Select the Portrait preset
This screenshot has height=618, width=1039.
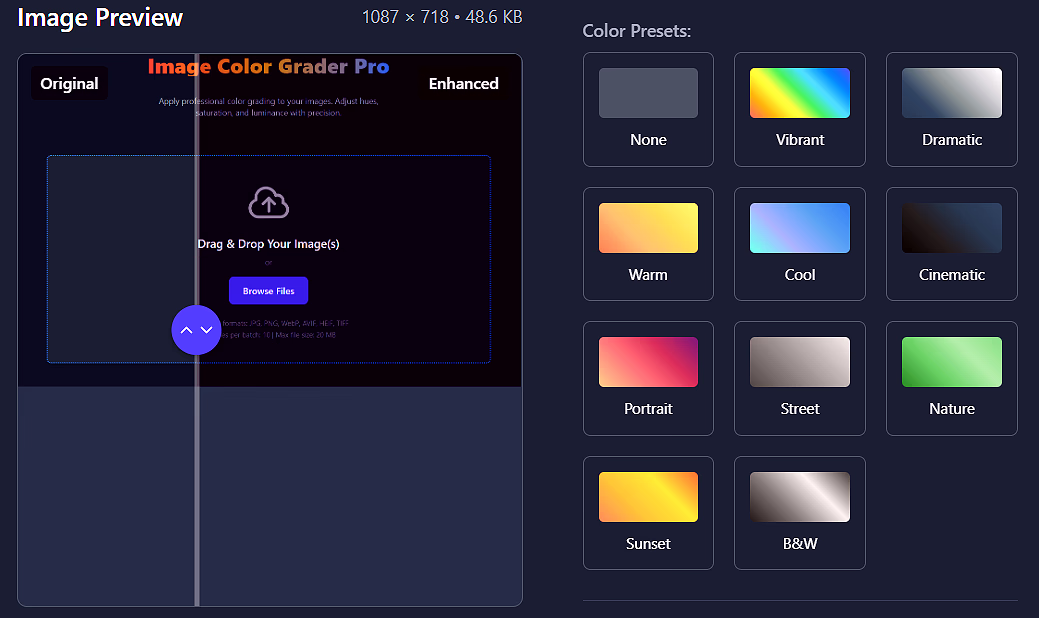pos(648,378)
